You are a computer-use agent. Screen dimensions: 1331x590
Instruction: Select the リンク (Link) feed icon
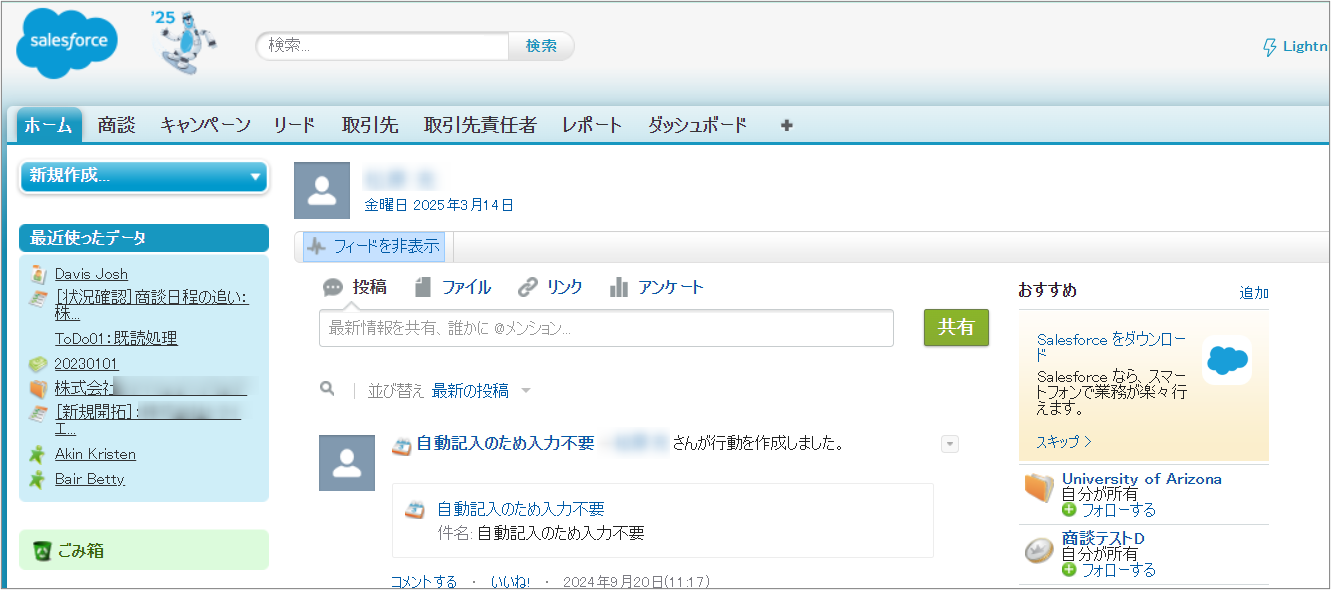[x=527, y=287]
